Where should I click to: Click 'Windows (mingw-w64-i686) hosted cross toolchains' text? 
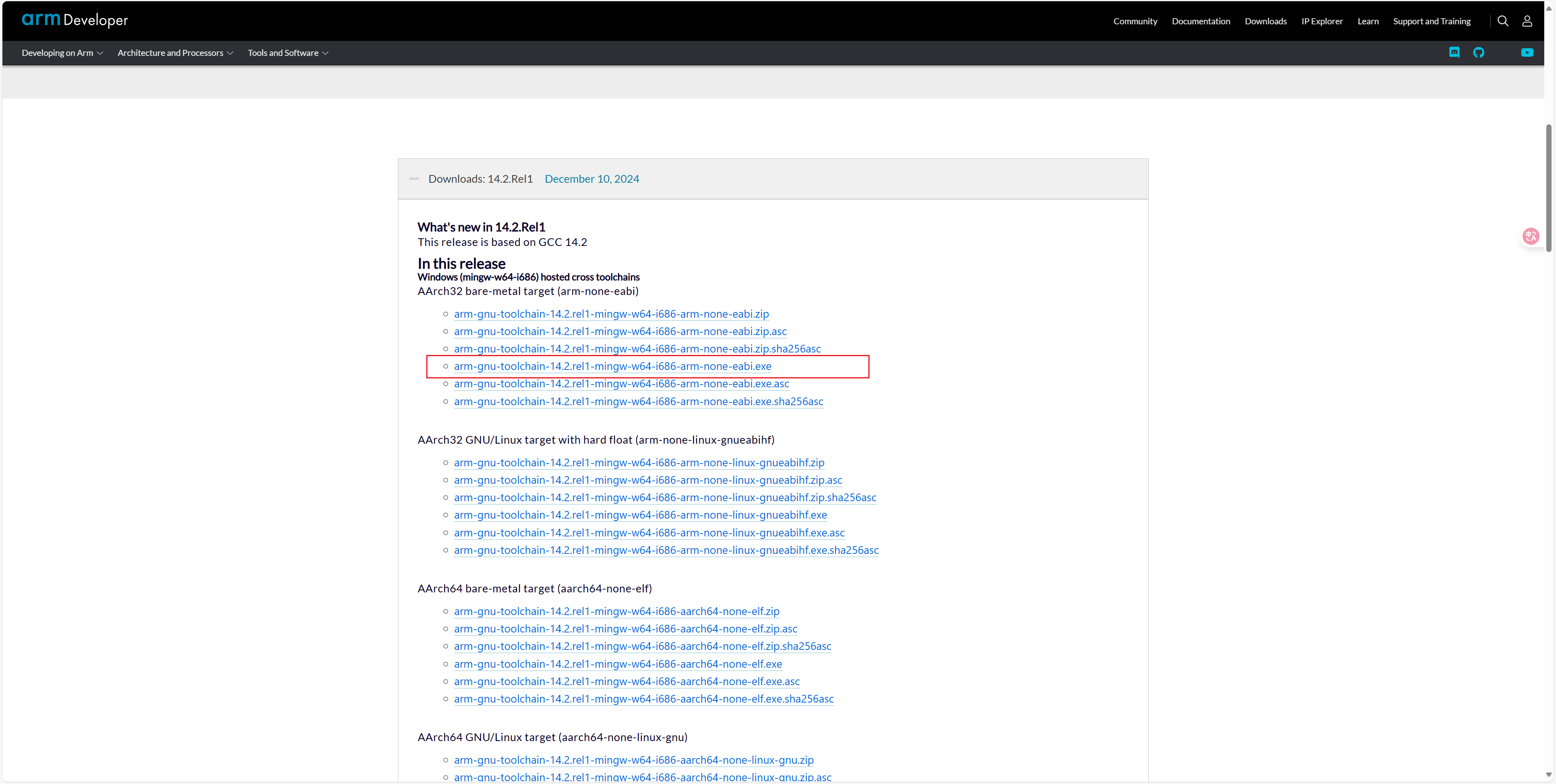tap(528, 277)
